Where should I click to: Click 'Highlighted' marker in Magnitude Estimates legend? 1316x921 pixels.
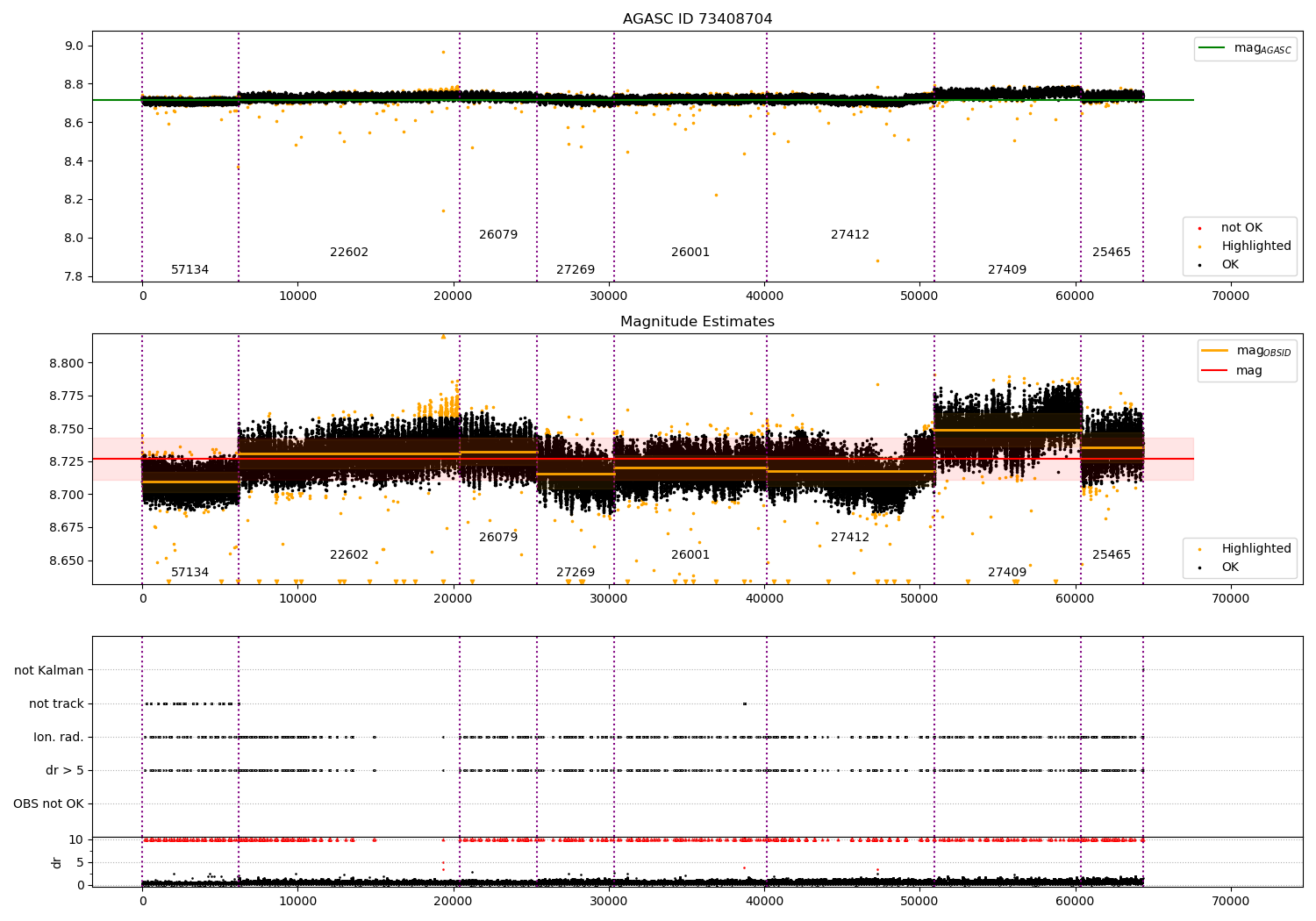(1199, 549)
